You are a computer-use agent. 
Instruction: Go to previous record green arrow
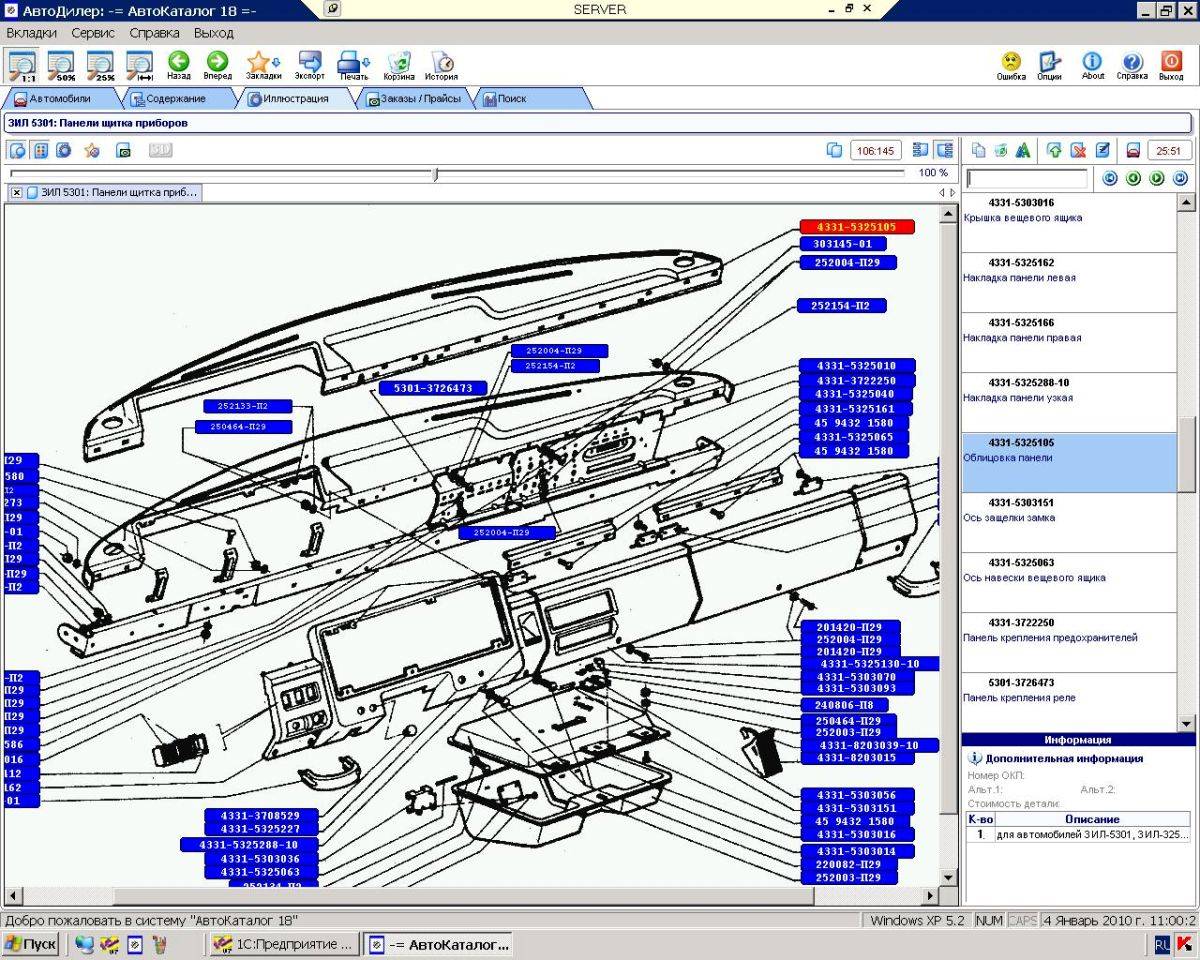click(1133, 178)
